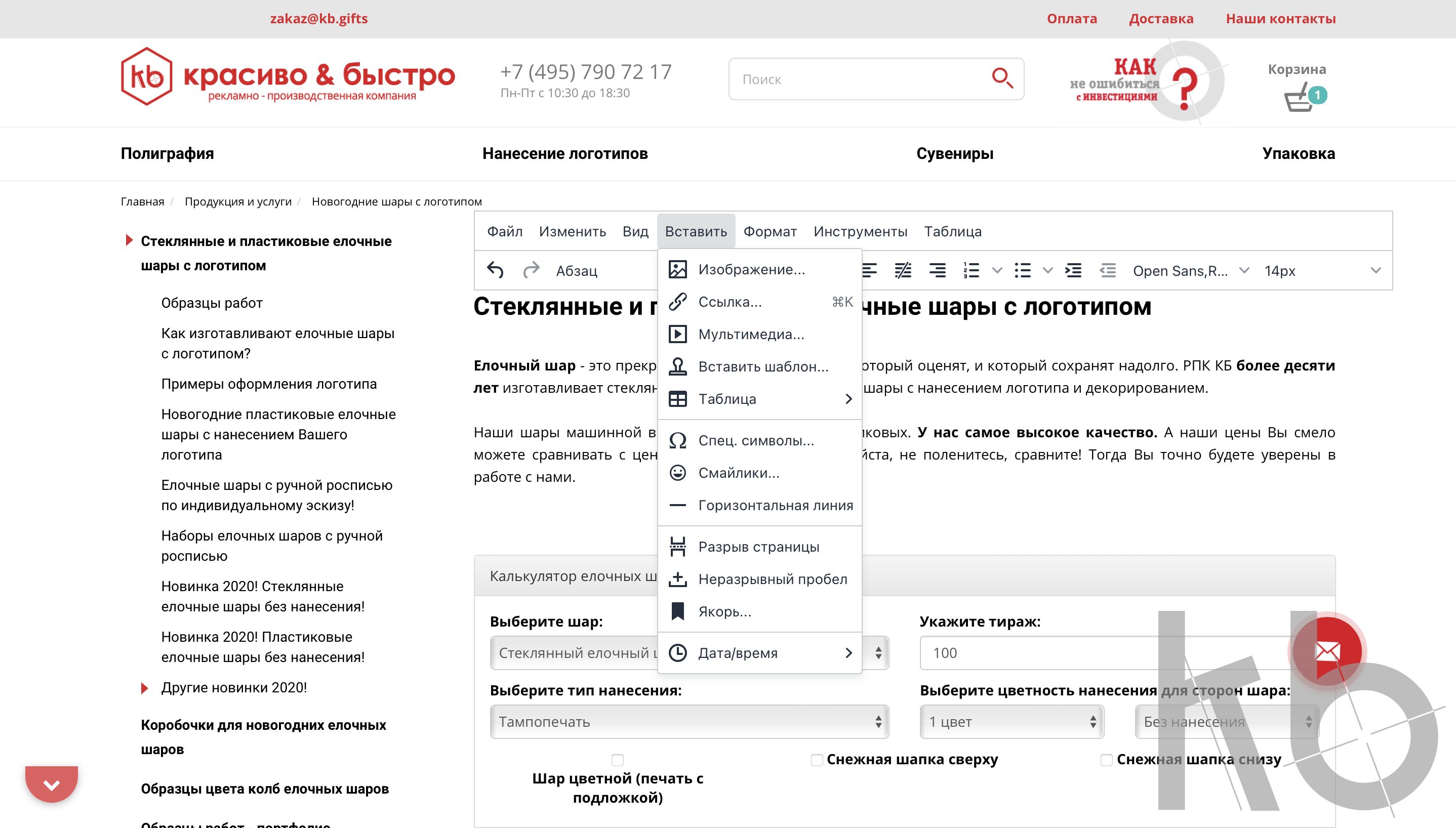The height and width of the screenshot is (828, 1456).
Task: Click the decrease indent toolbar icon
Action: (1107, 271)
